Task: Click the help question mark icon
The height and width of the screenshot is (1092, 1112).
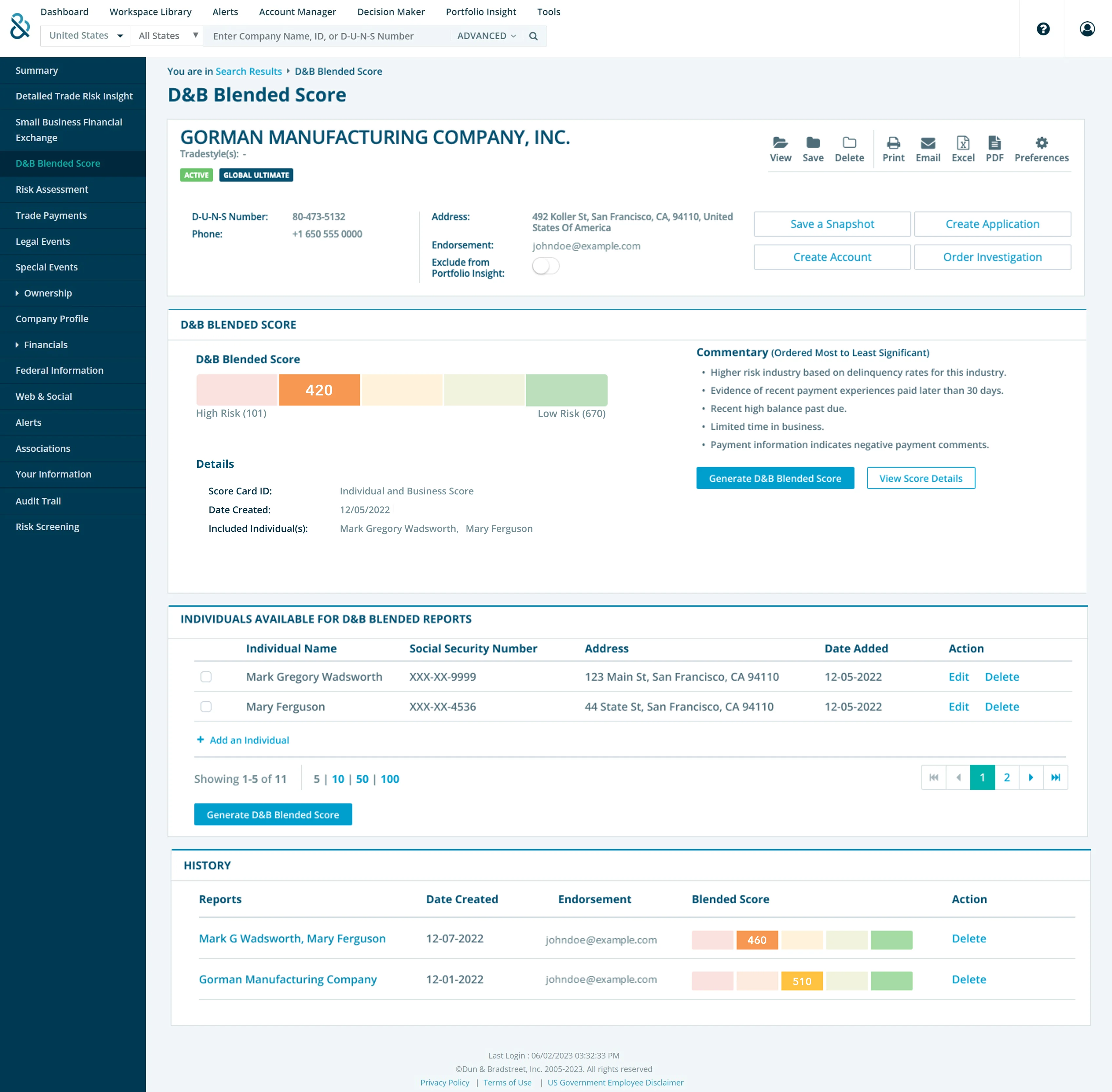Action: [x=1043, y=29]
